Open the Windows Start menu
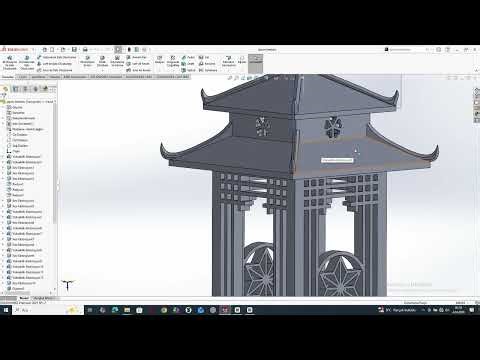480x360 pixels. pos(6,310)
